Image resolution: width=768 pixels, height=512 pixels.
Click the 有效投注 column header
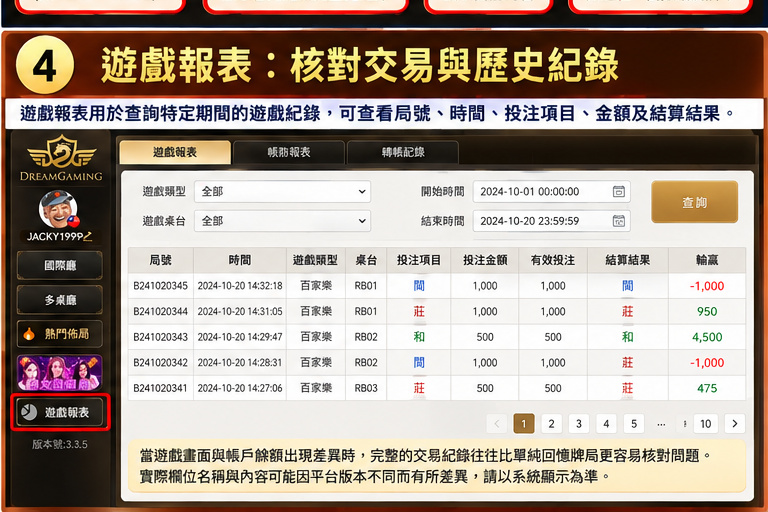click(x=553, y=260)
